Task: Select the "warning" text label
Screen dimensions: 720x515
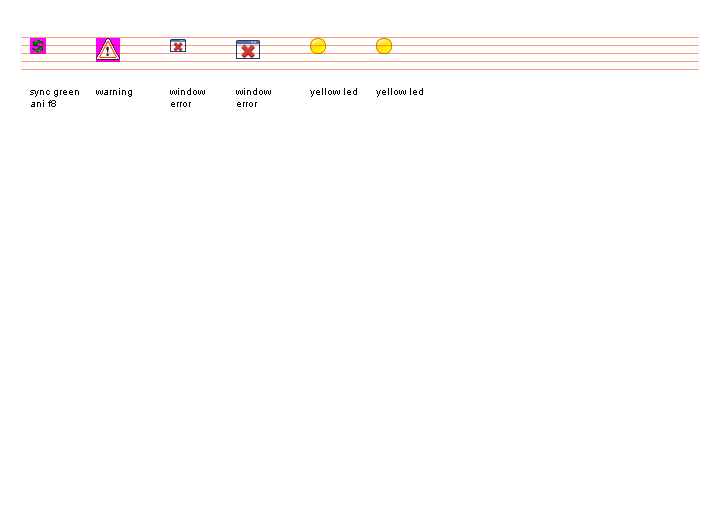Action: [x=114, y=92]
